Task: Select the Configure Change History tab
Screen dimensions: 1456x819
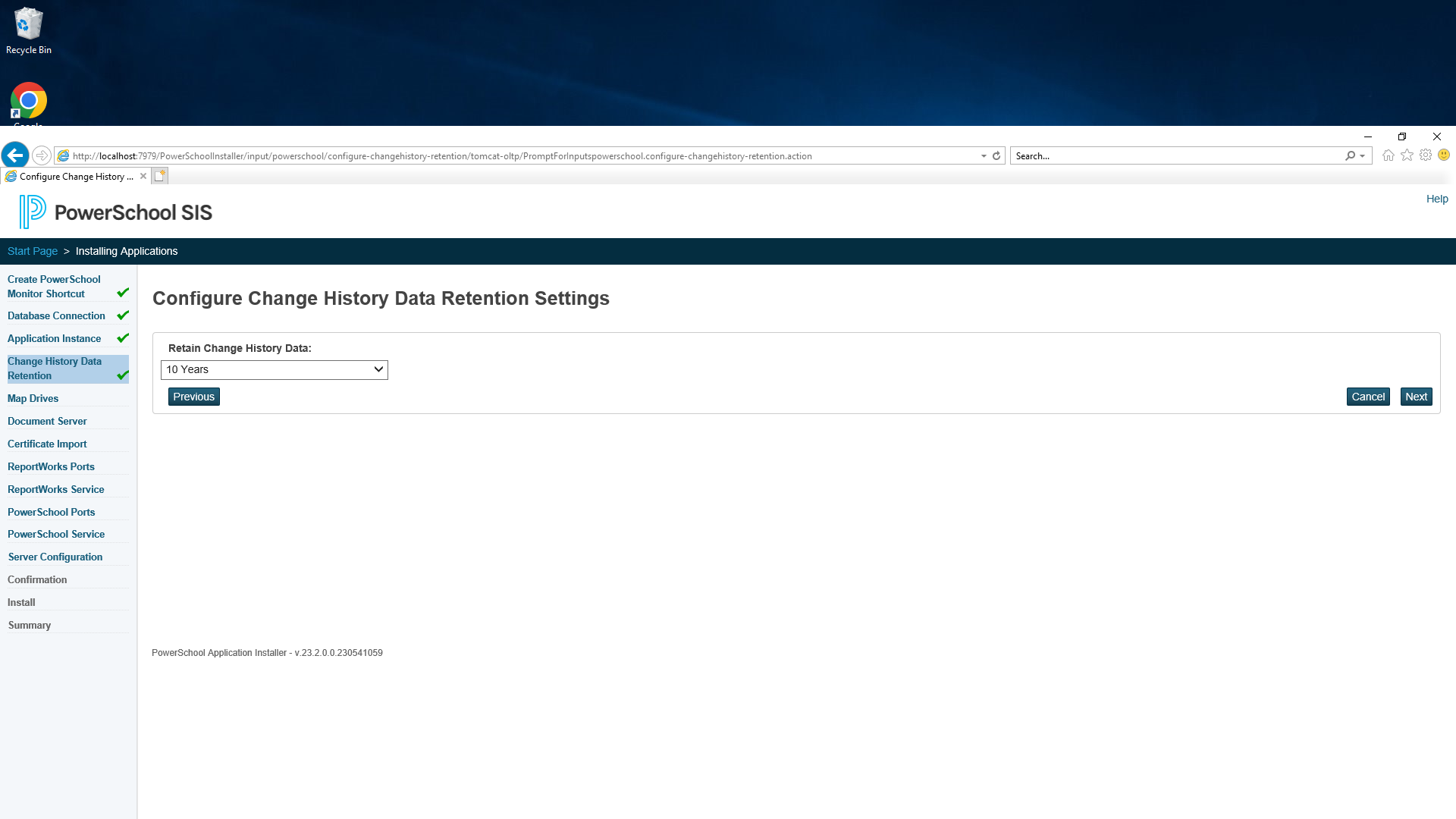Action: 76,176
